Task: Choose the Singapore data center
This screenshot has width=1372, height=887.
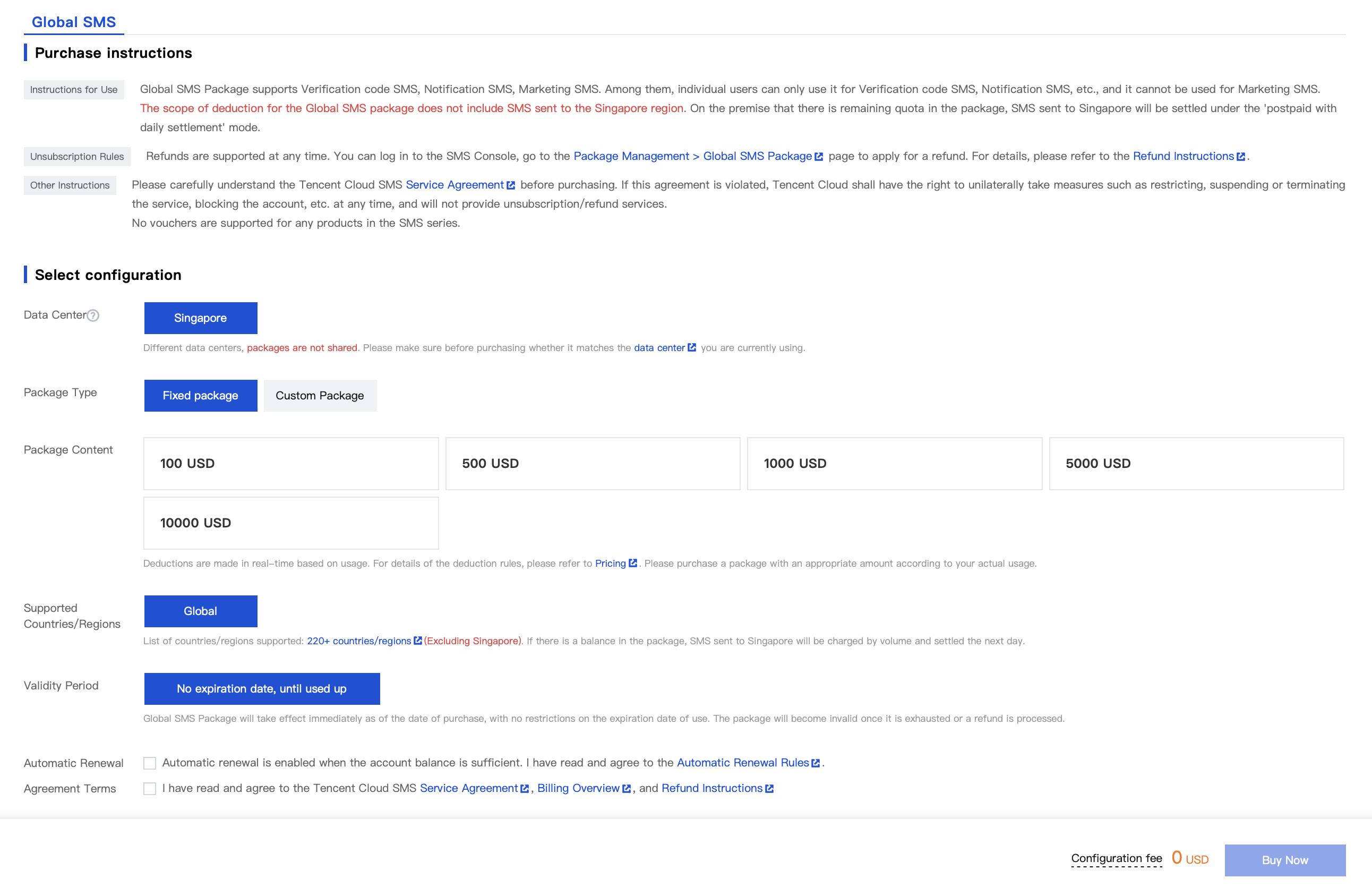Action: point(200,318)
